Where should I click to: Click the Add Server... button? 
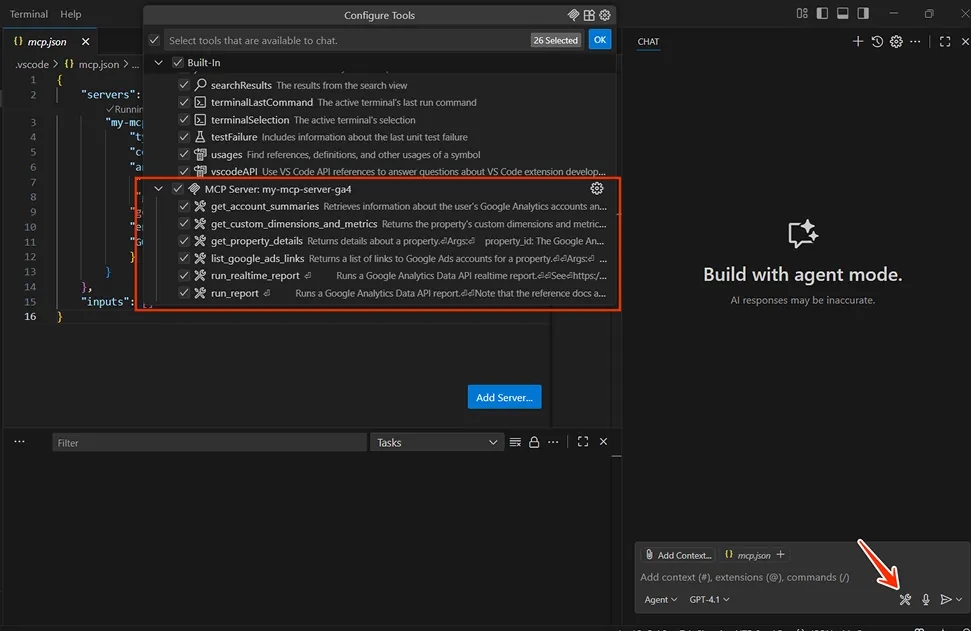coord(504,397)
